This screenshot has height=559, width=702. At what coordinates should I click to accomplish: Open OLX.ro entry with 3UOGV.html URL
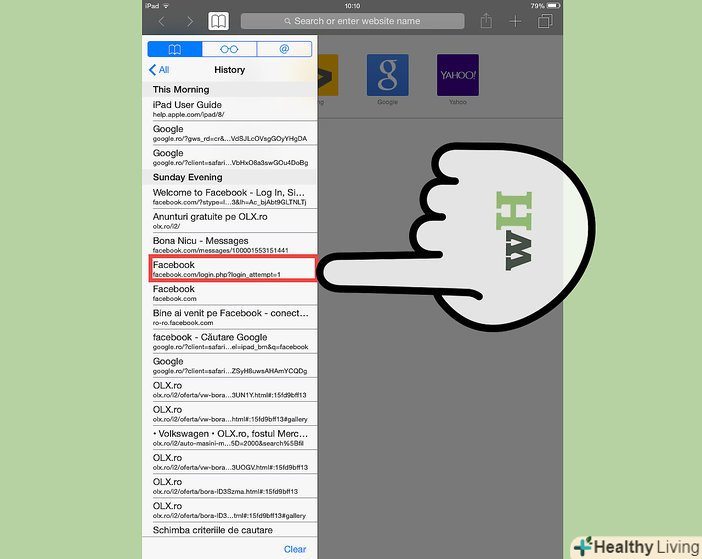pos(230,462)
